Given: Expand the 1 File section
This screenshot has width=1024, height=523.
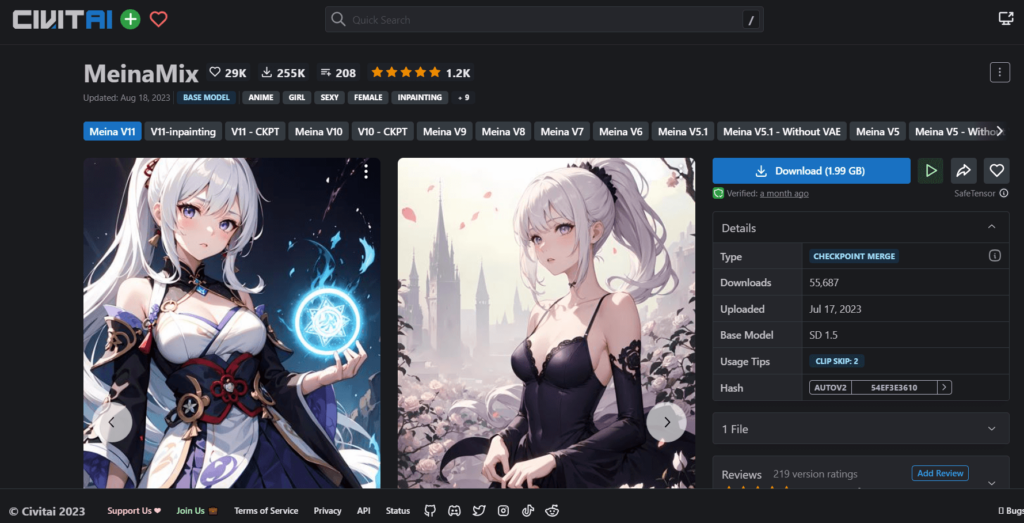Looking at the screenshot, I should tap(991, 429).
